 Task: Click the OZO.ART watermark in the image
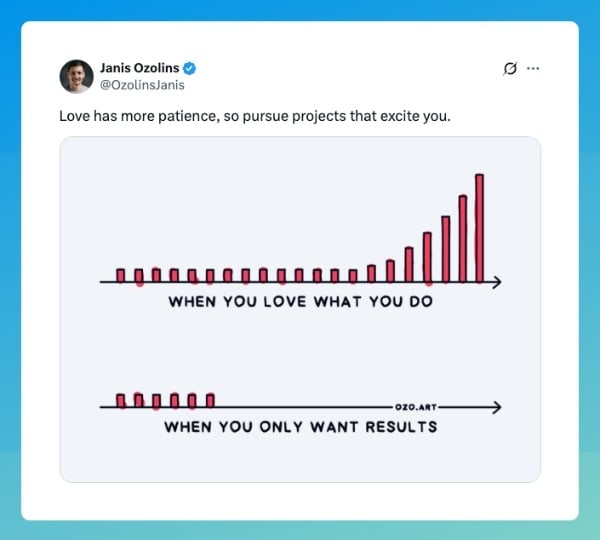[x=414, y=408]
